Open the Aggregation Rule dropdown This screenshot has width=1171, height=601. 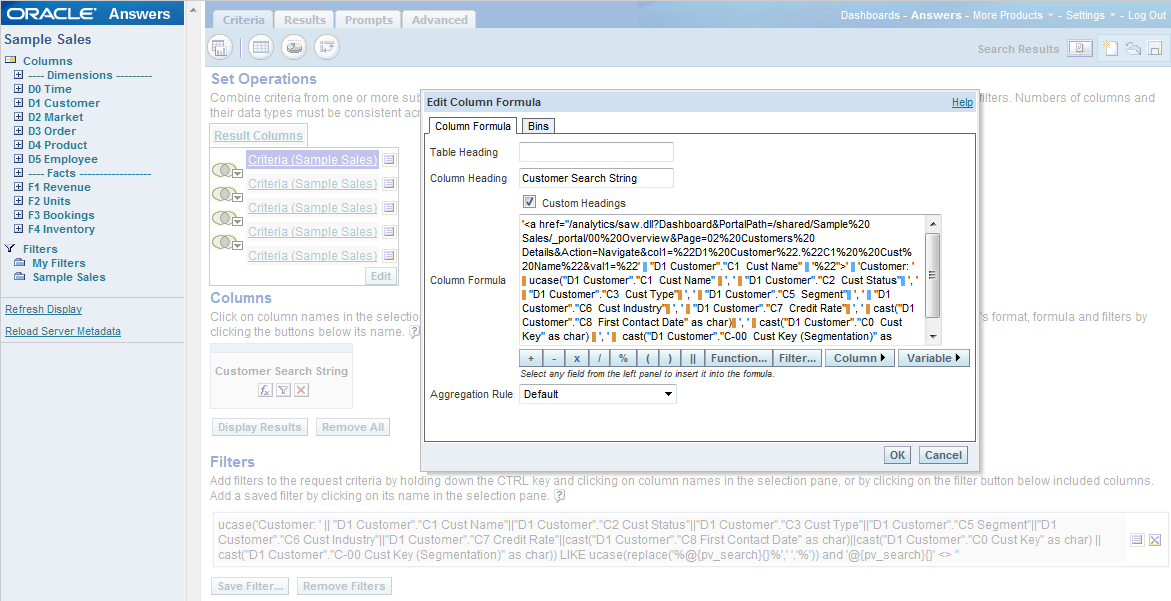(597, 394)
